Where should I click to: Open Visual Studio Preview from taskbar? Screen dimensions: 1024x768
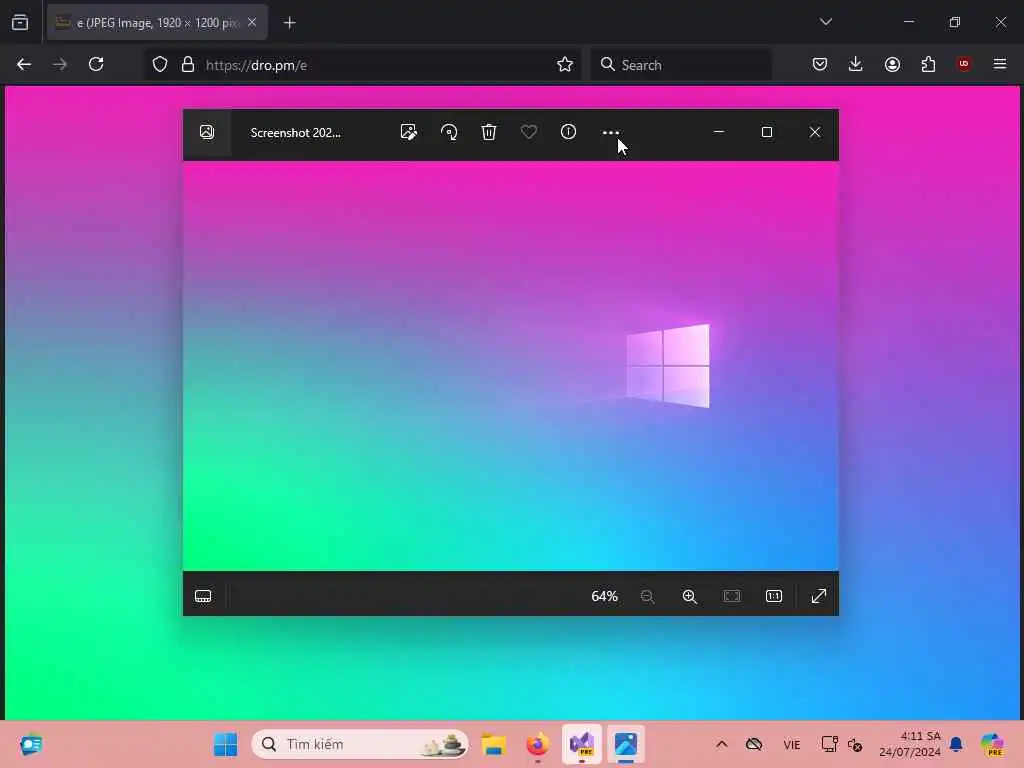[582, 744]
